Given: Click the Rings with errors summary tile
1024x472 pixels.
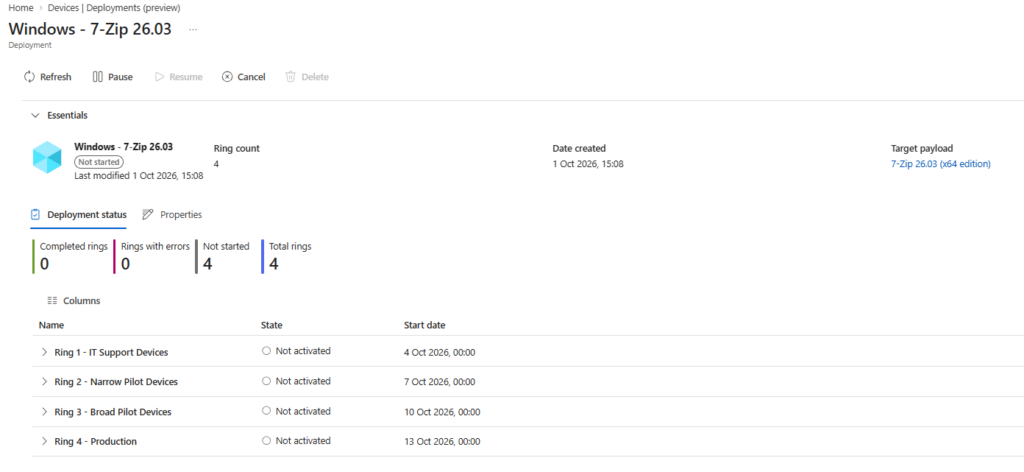Looking at the screenshot, I should 152,257.
